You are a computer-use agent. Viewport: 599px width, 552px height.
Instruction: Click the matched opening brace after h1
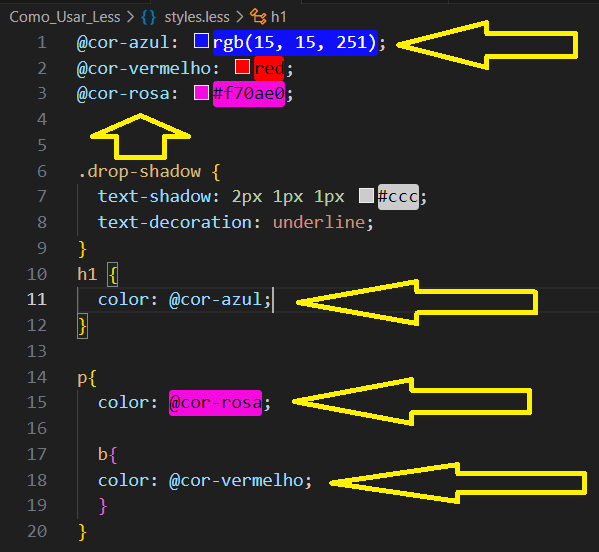(x=113, y=274)
